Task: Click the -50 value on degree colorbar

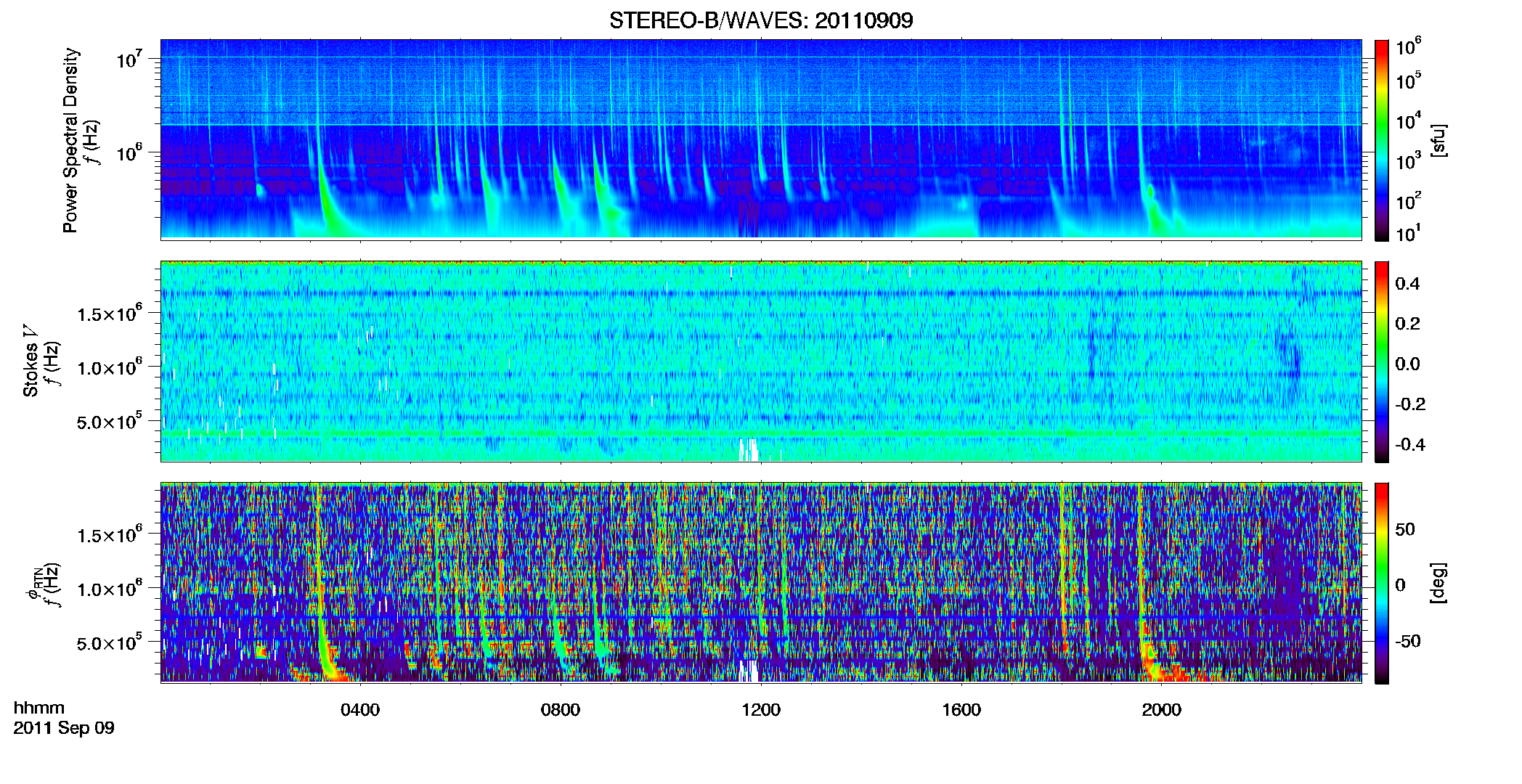Action: [1408, 641]
